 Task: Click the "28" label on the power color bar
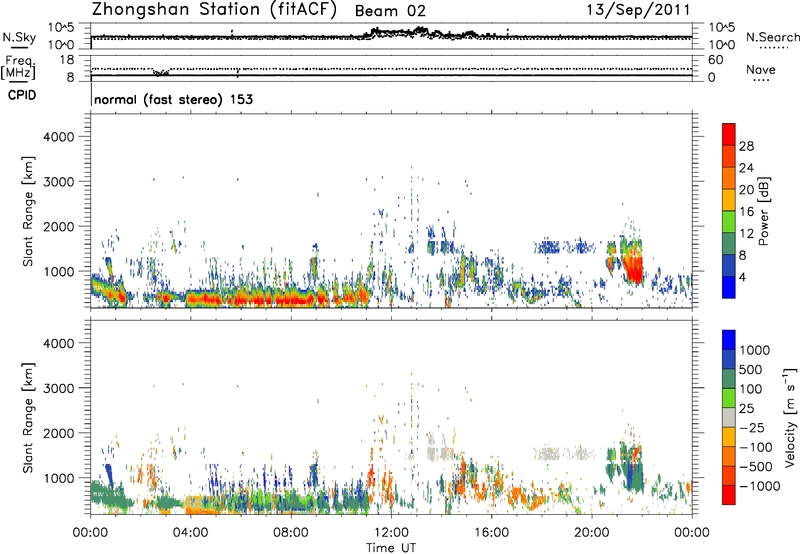tap(746, 146)
